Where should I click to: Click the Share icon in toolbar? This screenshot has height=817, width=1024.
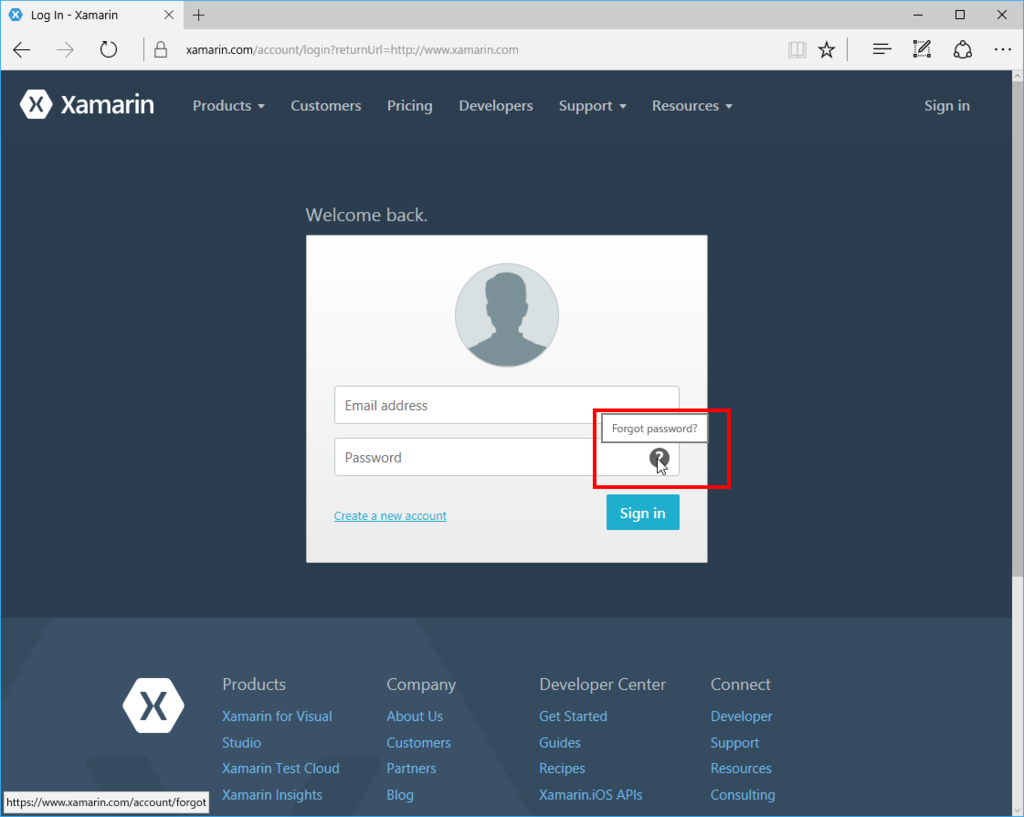pos(963,50)
